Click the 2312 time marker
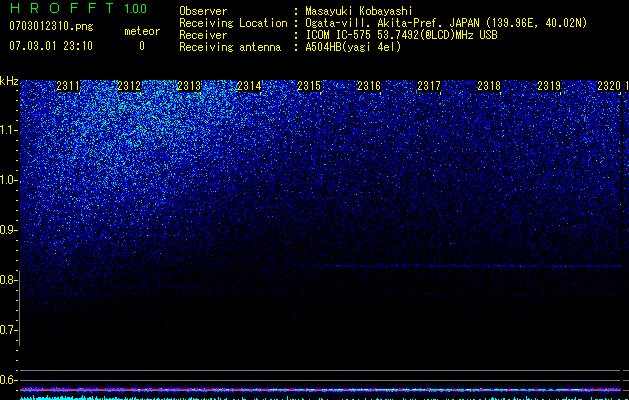The height and width of the screenshot is (400, 629). click(129, 86)
